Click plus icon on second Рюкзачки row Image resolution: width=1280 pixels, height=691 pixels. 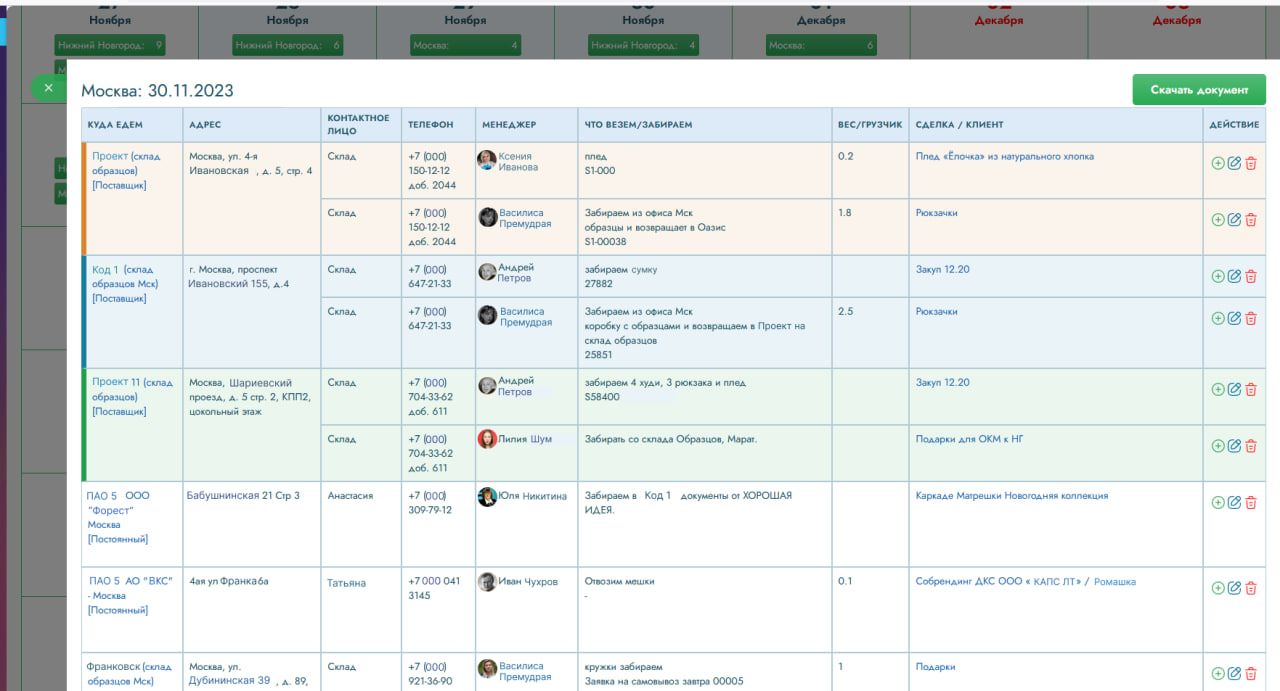tap(1217, 318)
